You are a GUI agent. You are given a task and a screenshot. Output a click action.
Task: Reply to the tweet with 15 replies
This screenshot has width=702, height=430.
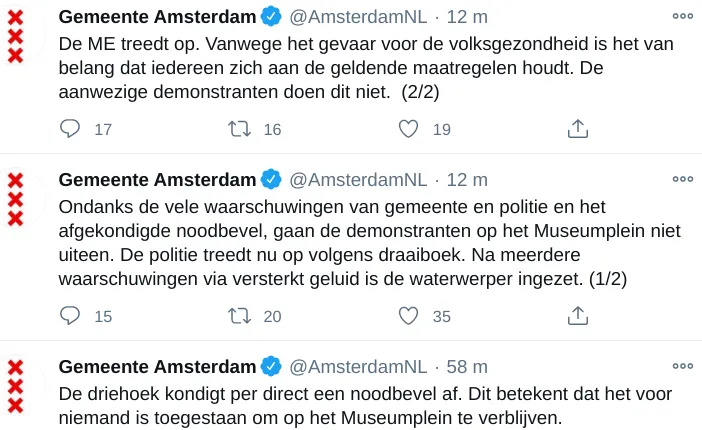coord(70,316)
